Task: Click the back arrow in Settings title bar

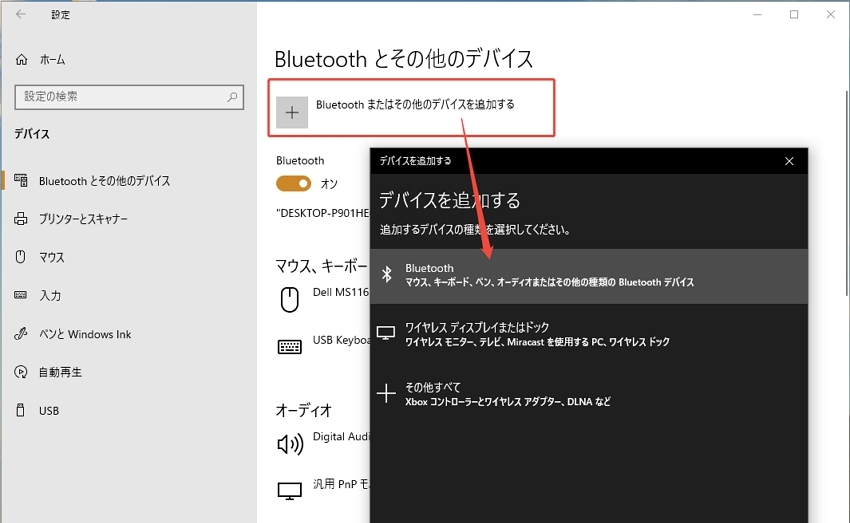Action: (21, 14)
